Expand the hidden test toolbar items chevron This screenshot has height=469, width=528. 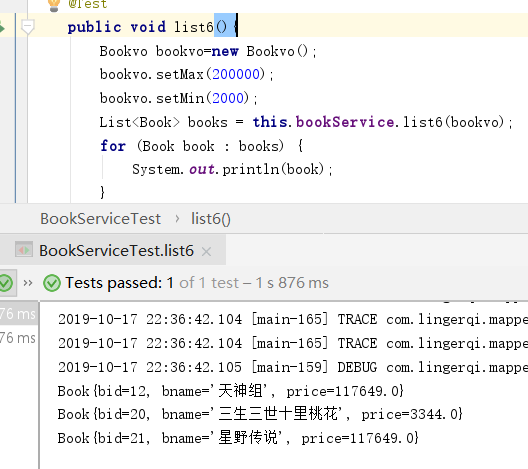(x=28, y=283)
